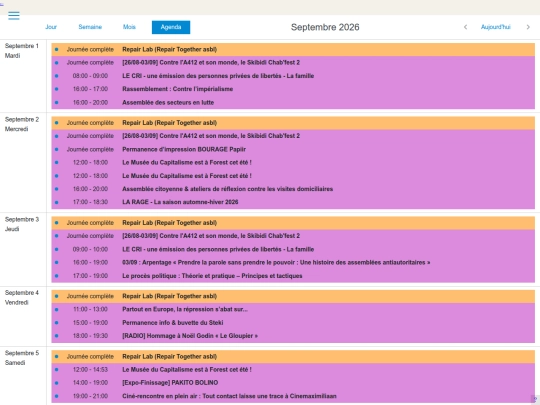Open Repair Lab event on Septembre 2

pos(293,123)
